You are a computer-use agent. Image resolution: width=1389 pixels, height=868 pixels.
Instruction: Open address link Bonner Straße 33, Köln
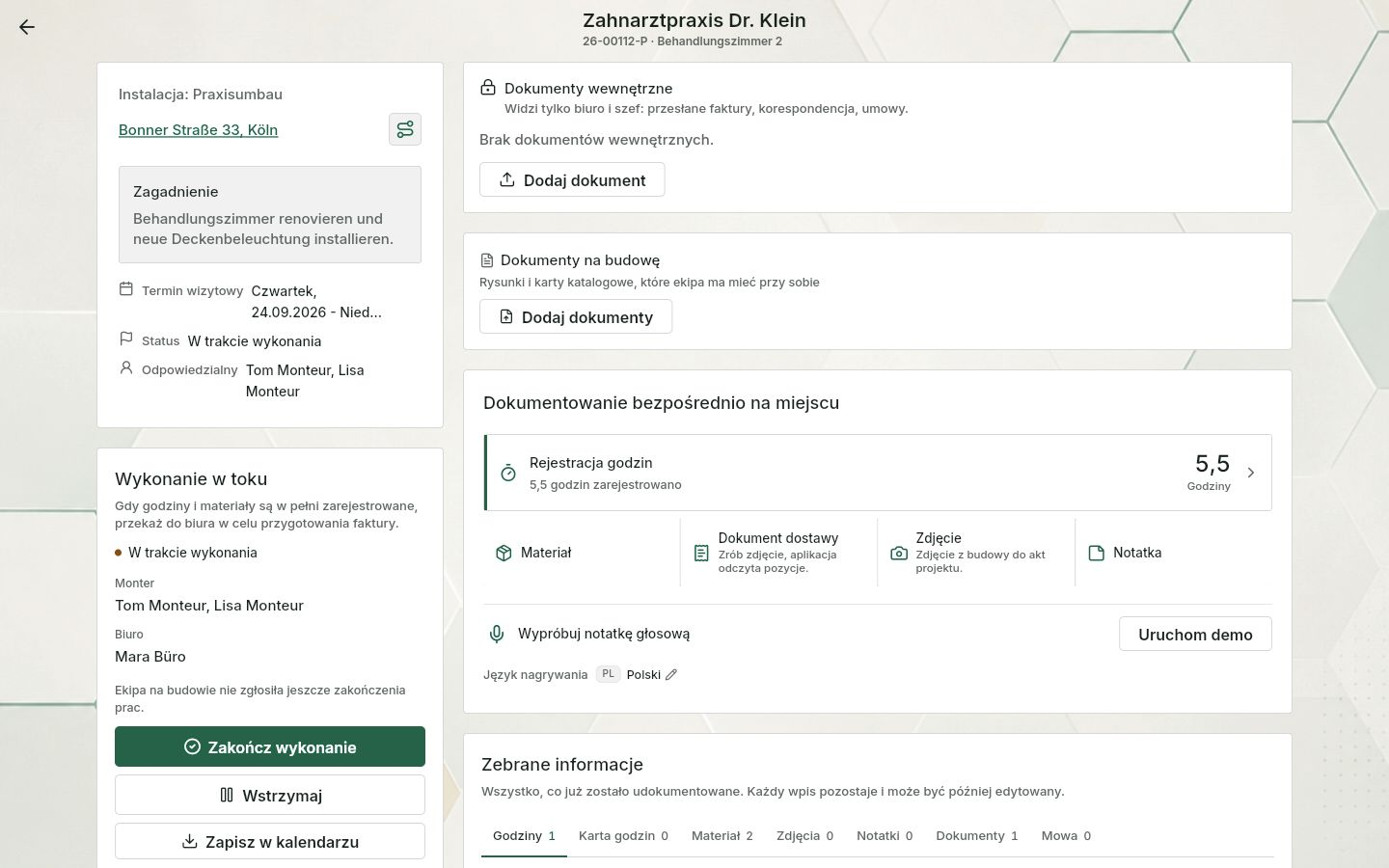198,129
